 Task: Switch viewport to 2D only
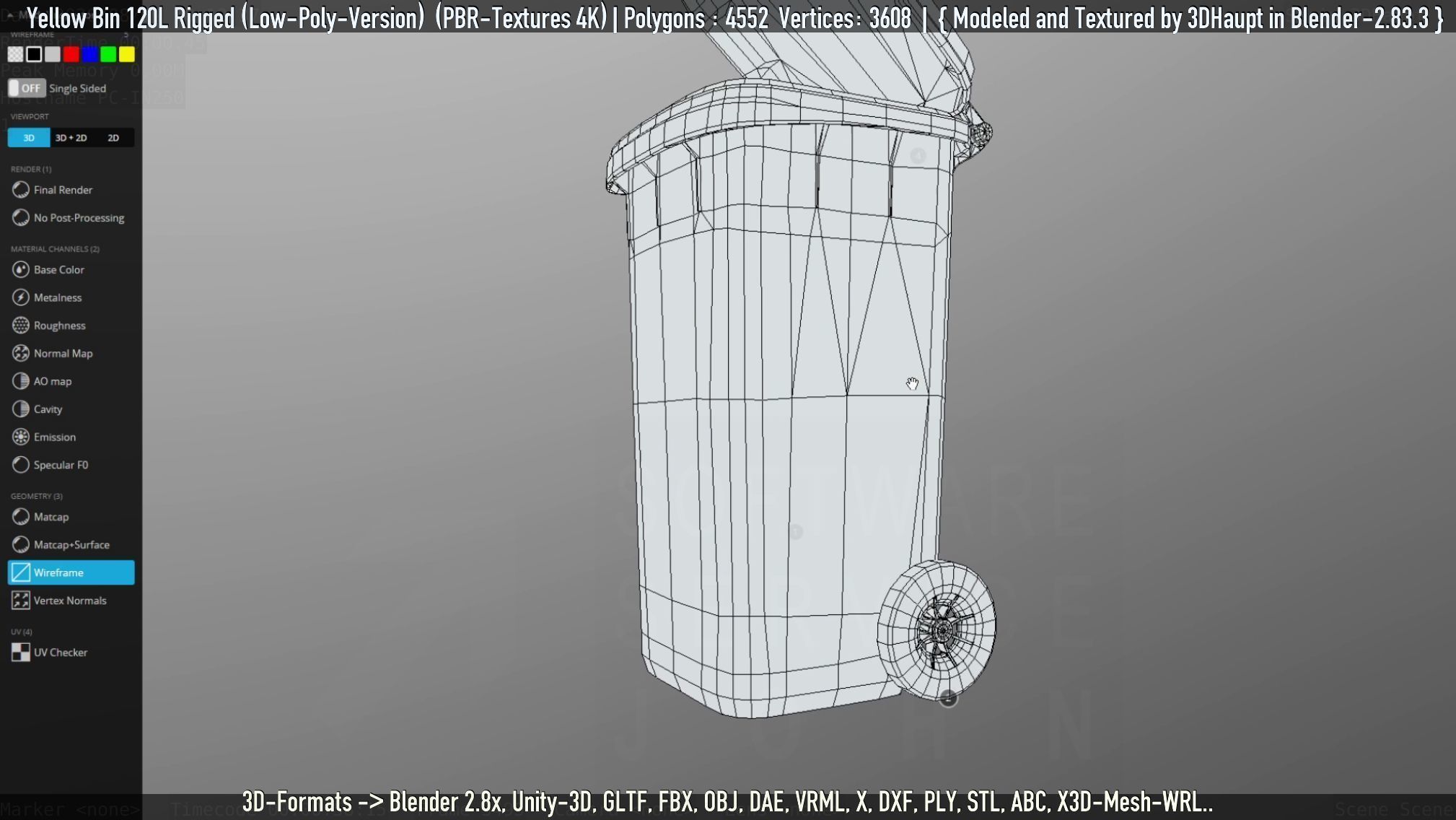point(113,138)
